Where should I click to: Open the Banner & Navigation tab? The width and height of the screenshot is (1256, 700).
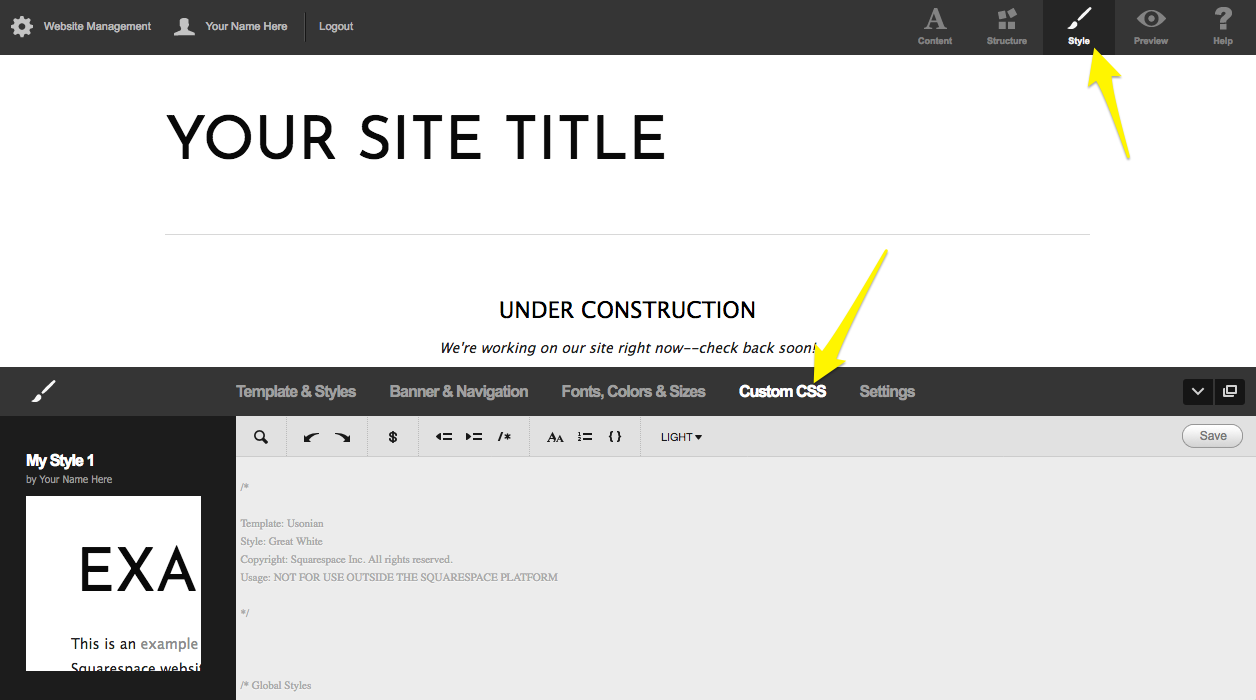coord(459,392)
